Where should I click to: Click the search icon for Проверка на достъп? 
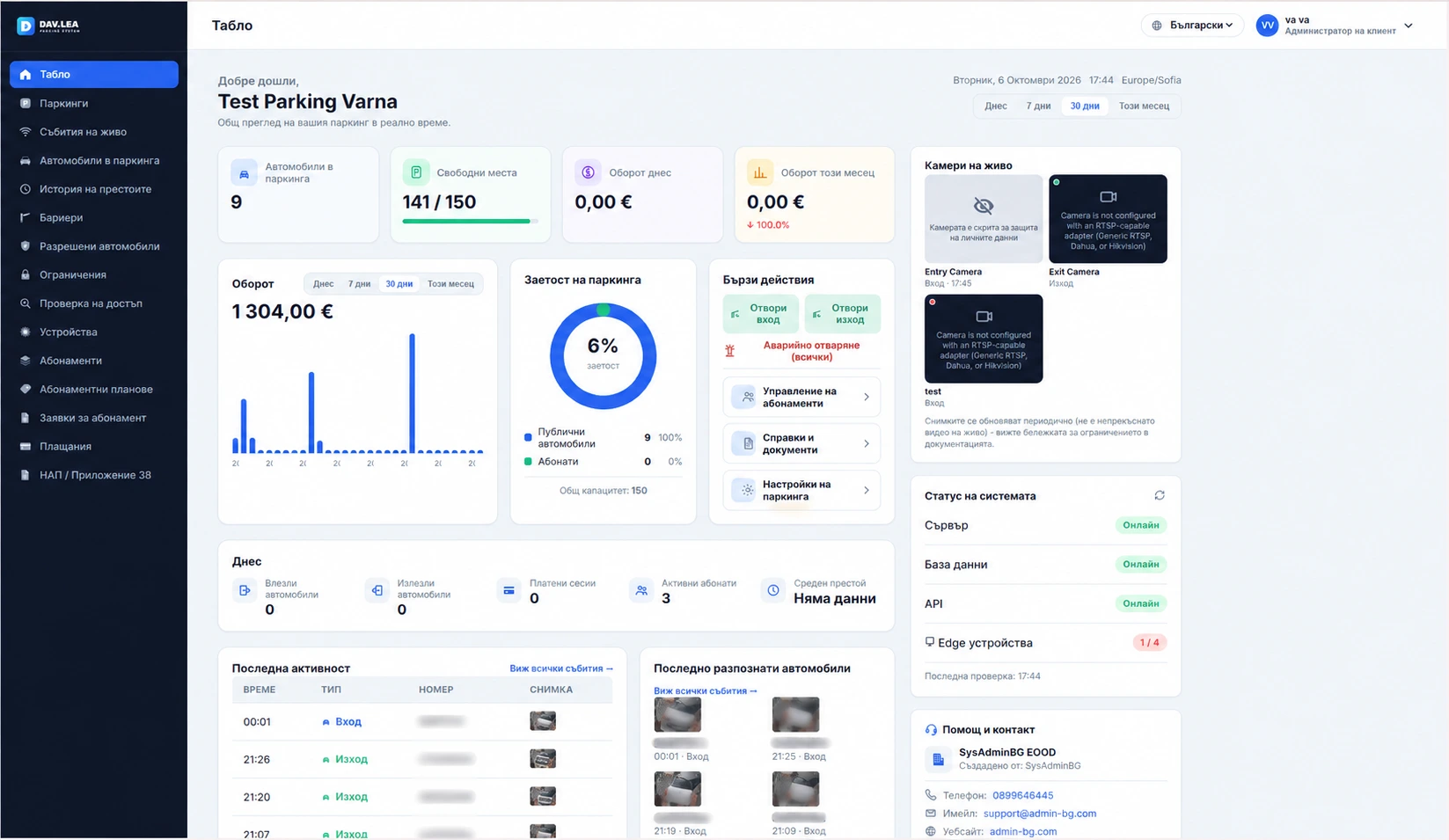[26, 303]
